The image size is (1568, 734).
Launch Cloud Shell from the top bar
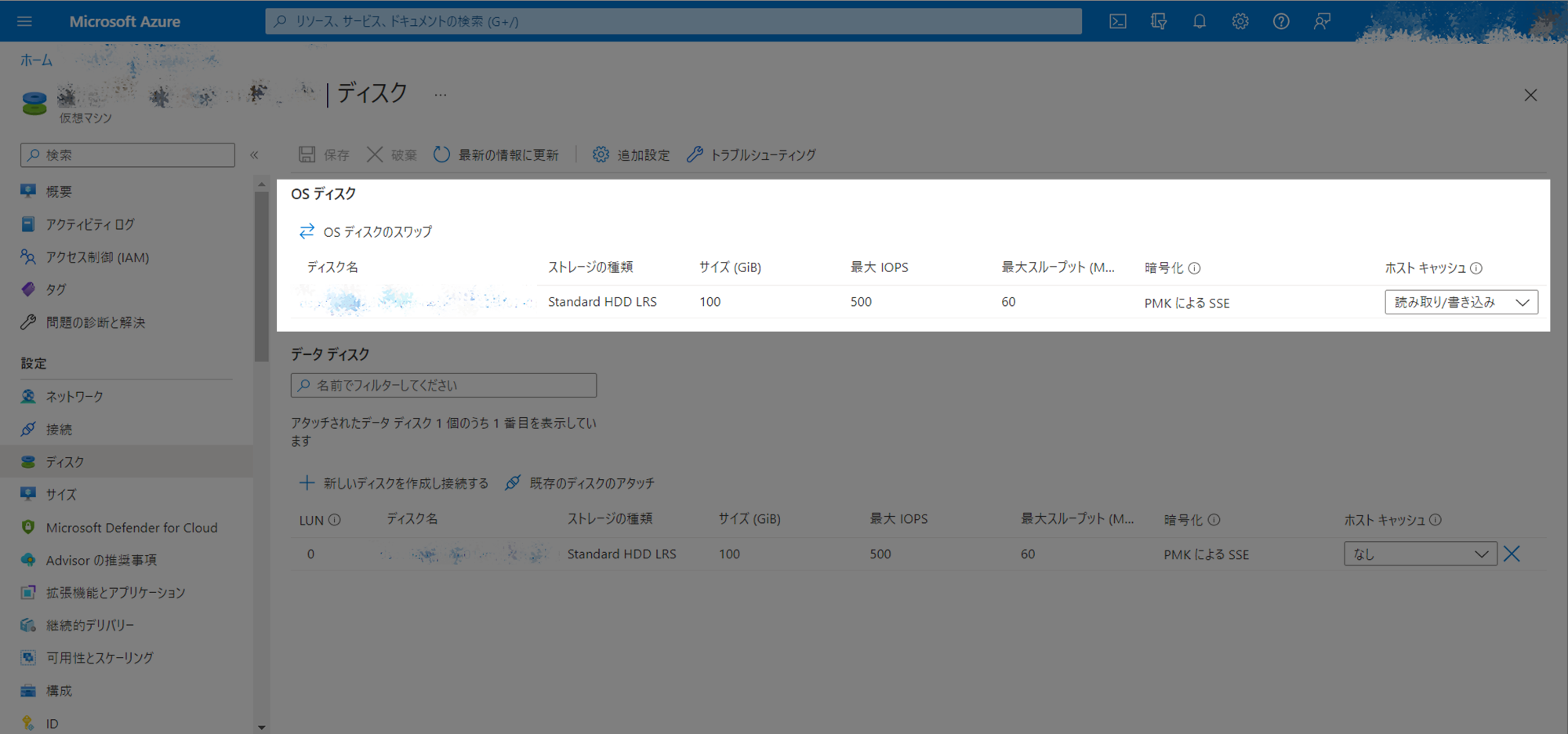tap(1118, 21)
